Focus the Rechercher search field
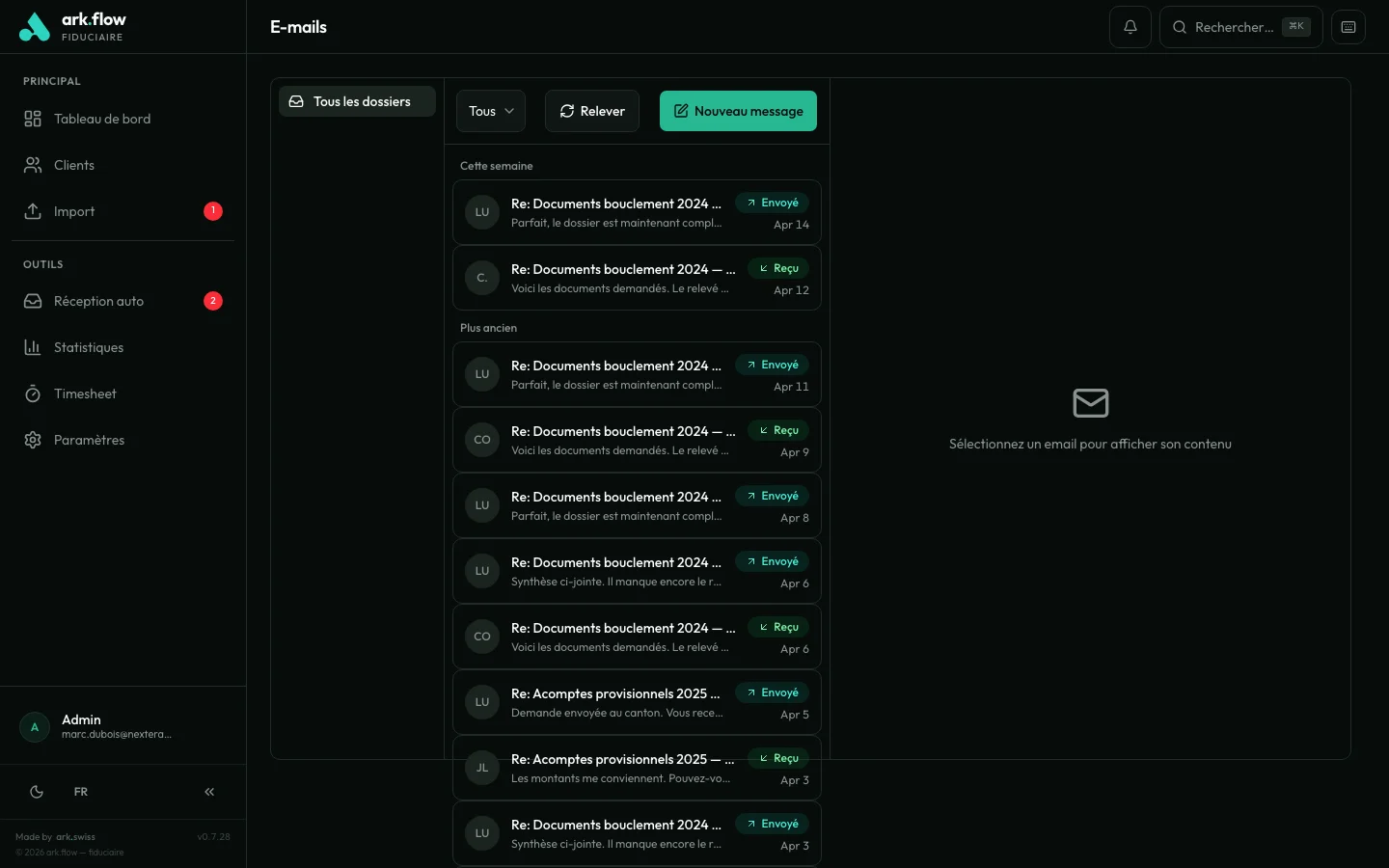Viewport: 1389px width, 868px height. (1235, 27)
